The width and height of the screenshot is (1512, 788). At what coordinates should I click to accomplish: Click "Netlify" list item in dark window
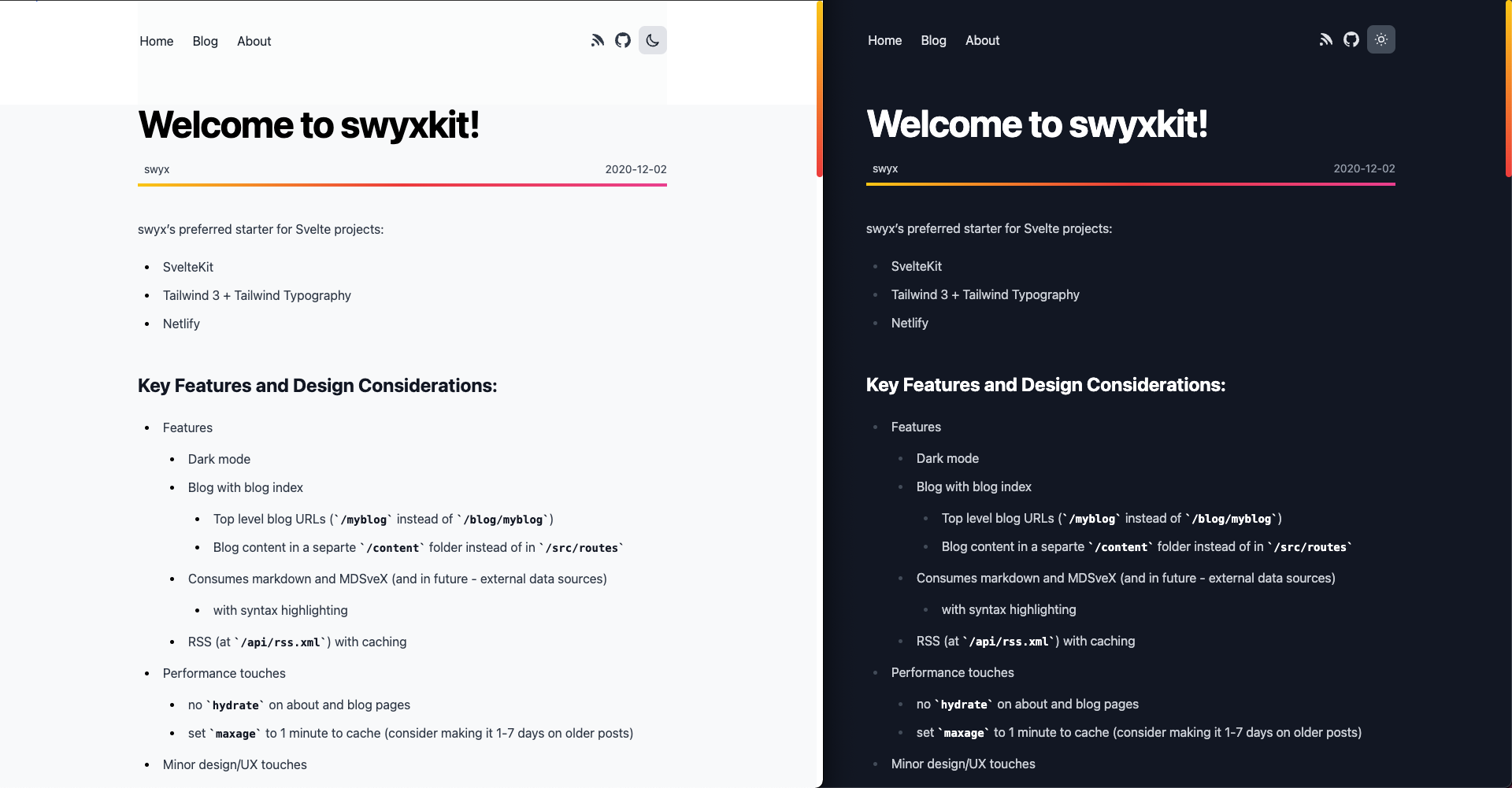910,323
